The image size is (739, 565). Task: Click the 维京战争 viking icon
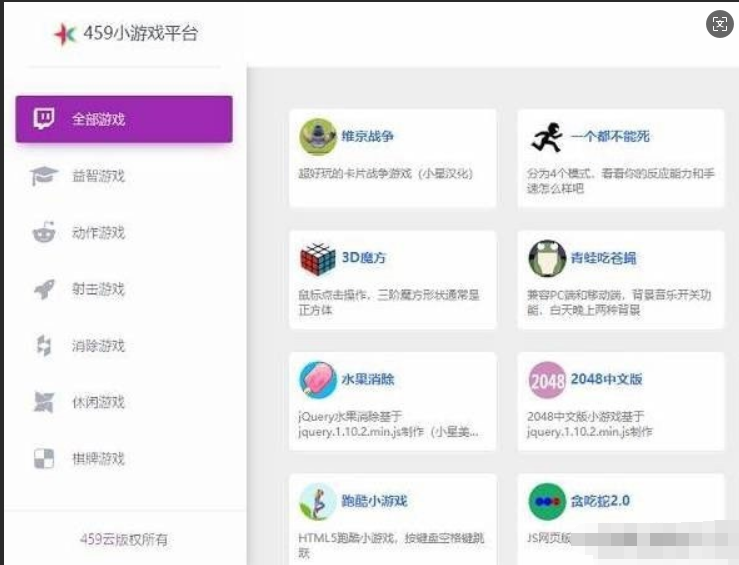point(318,137)
